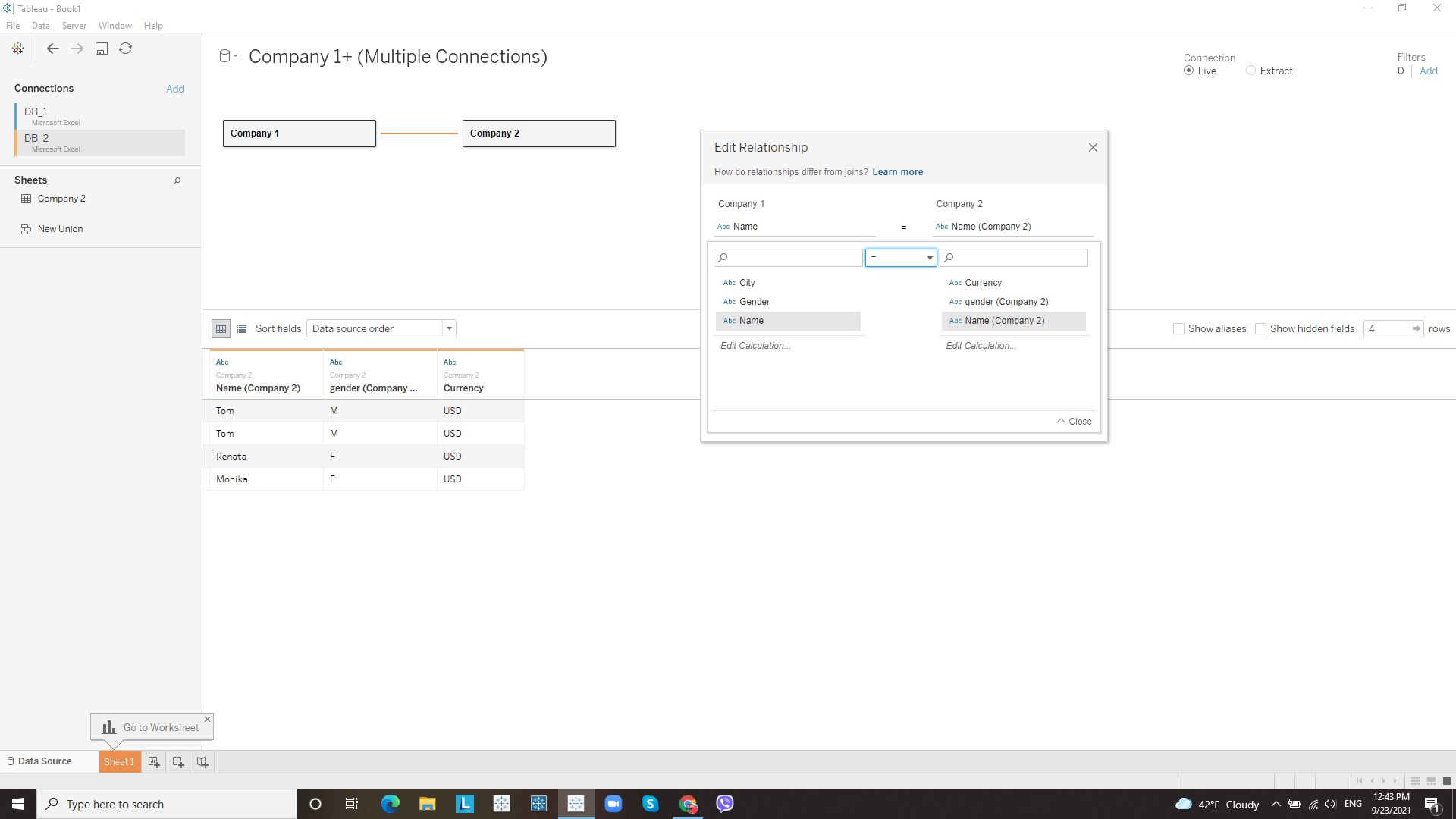Click the forward arrow in toolbar
The height and width of the screenshot is (819, 1456).
[77, 49]
